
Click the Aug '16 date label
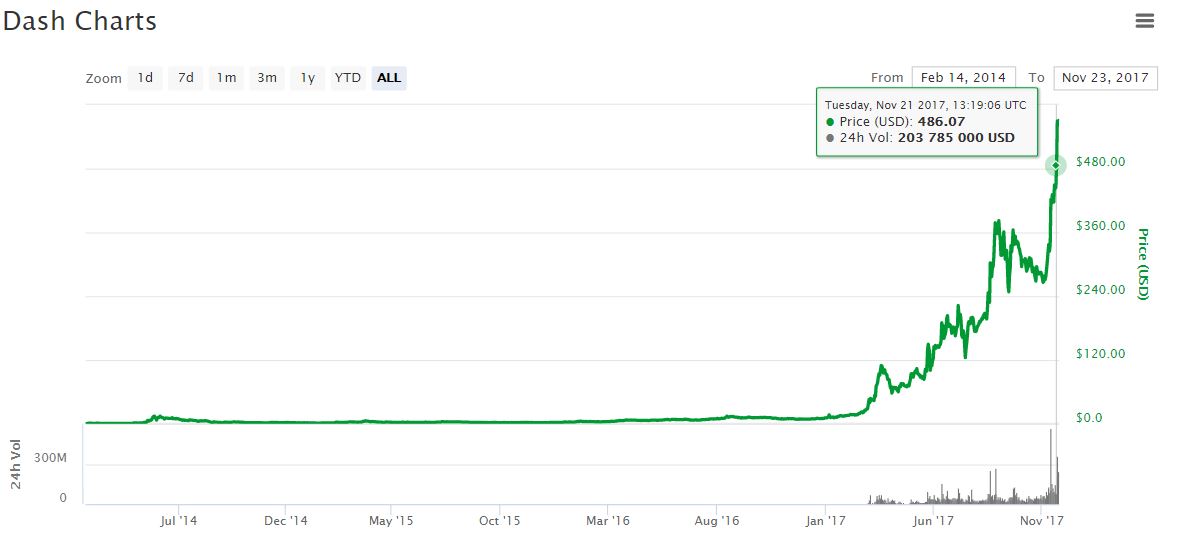coord(717,520)
